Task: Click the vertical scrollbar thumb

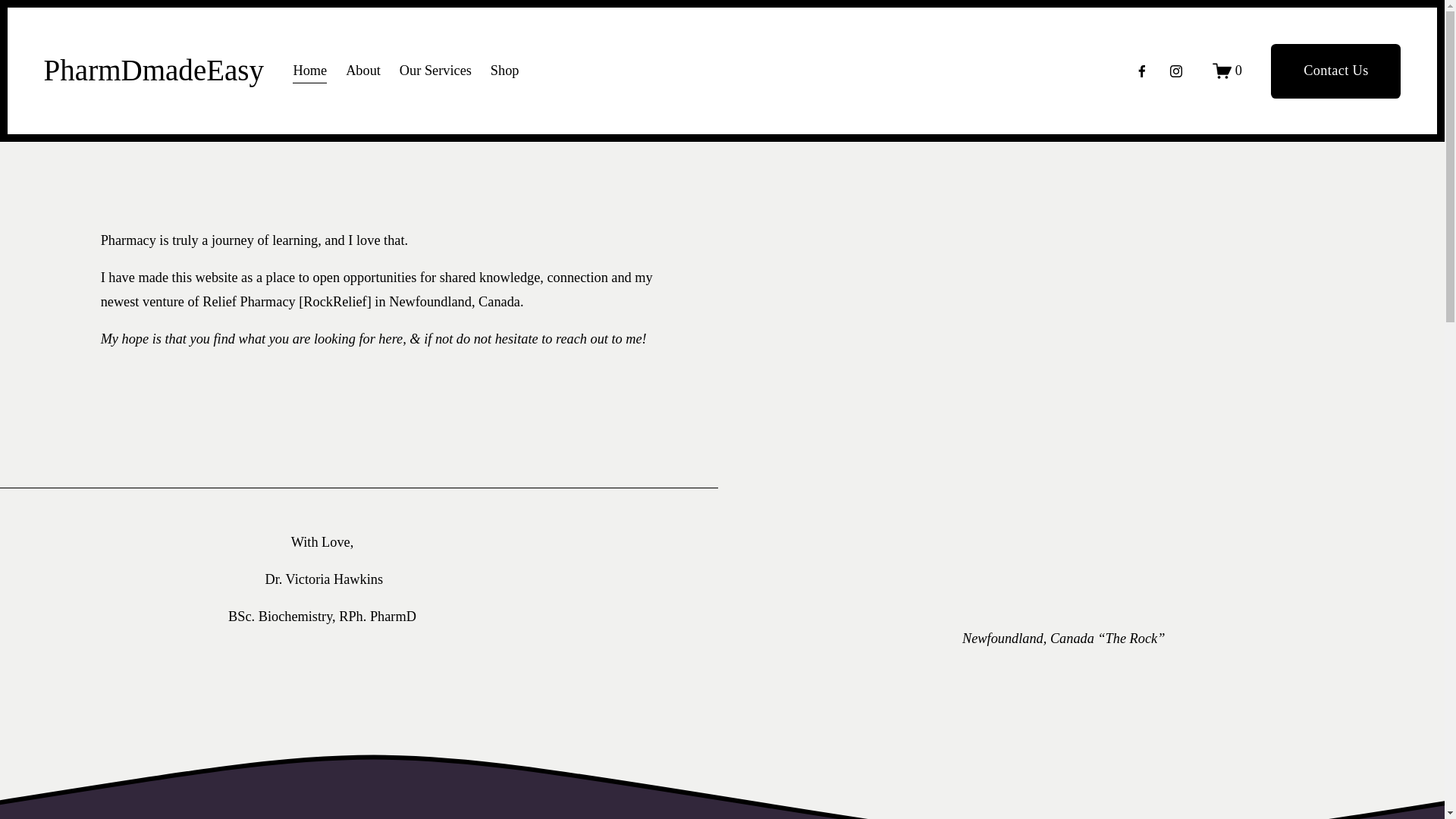Action: pyautogui.click(x=1450, y=167)
